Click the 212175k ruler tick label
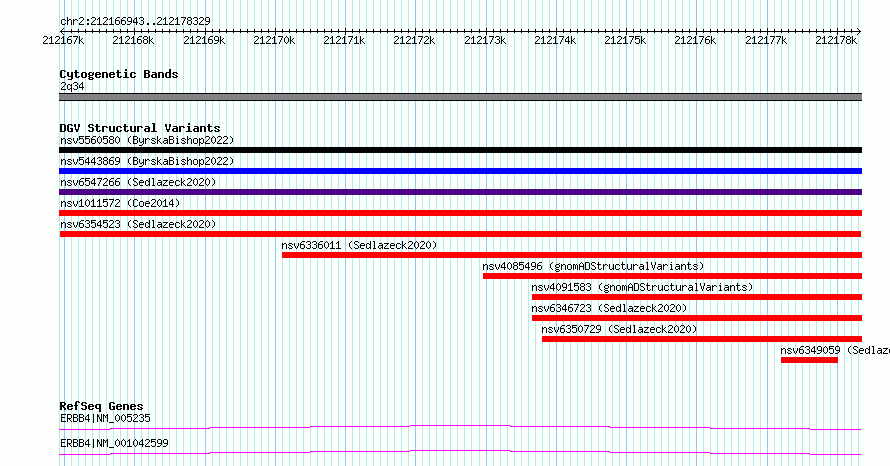Screen dimensions: 890x466 coord(625,40)
